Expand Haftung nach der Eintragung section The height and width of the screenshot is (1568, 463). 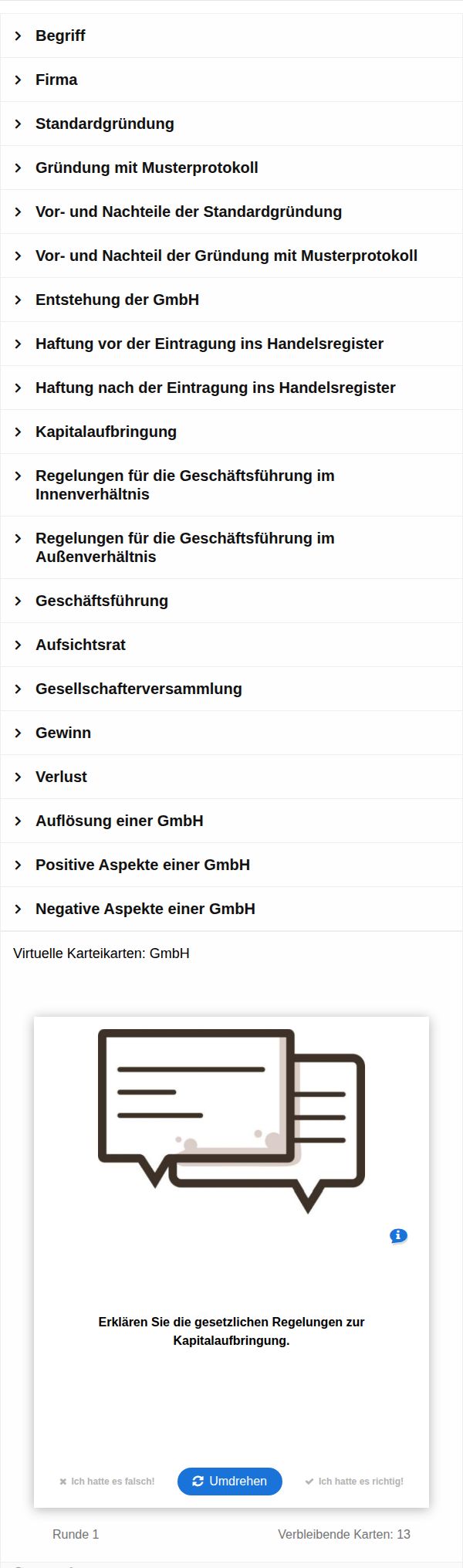(x=231, y=388)
